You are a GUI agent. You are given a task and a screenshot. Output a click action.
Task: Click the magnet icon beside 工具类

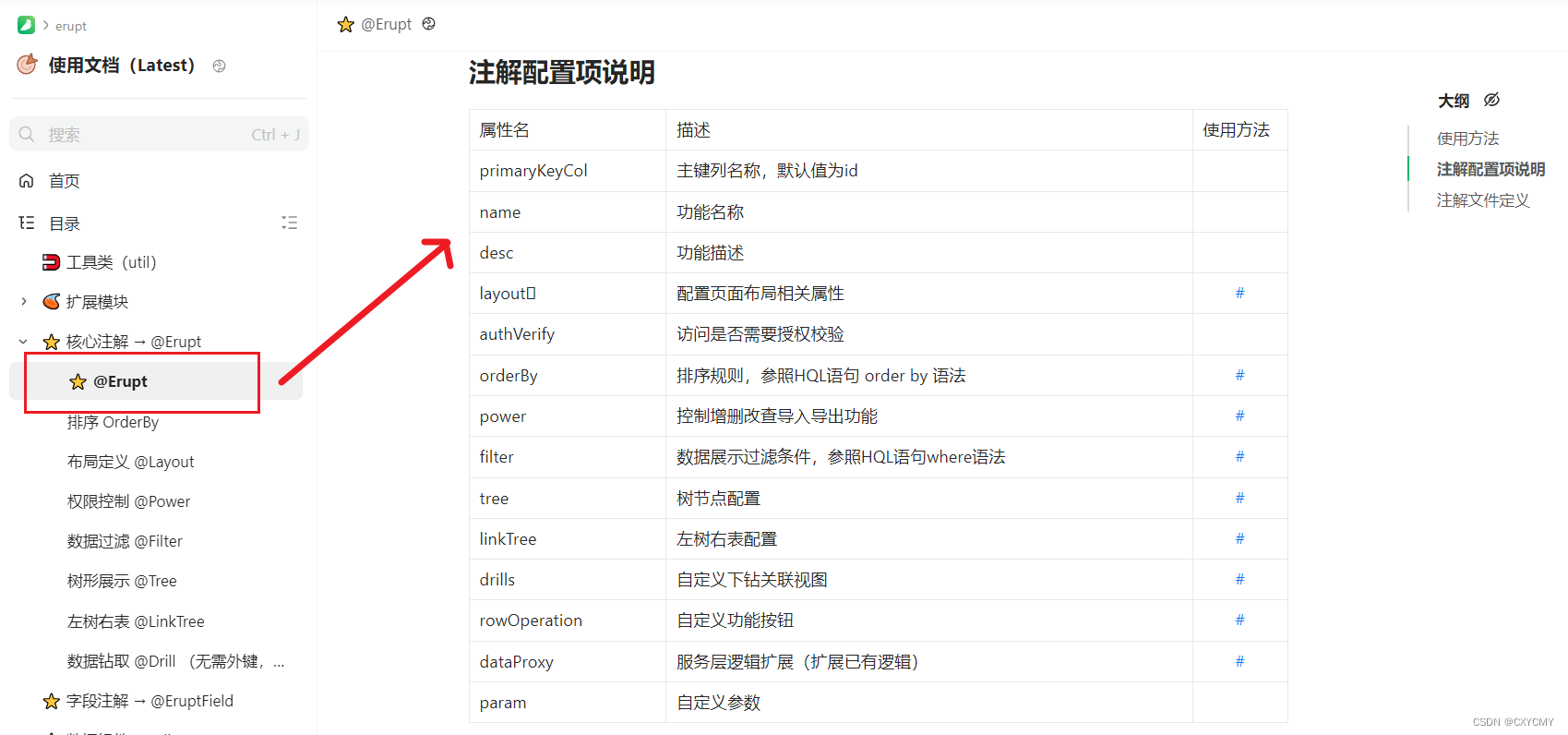point(52,262)
